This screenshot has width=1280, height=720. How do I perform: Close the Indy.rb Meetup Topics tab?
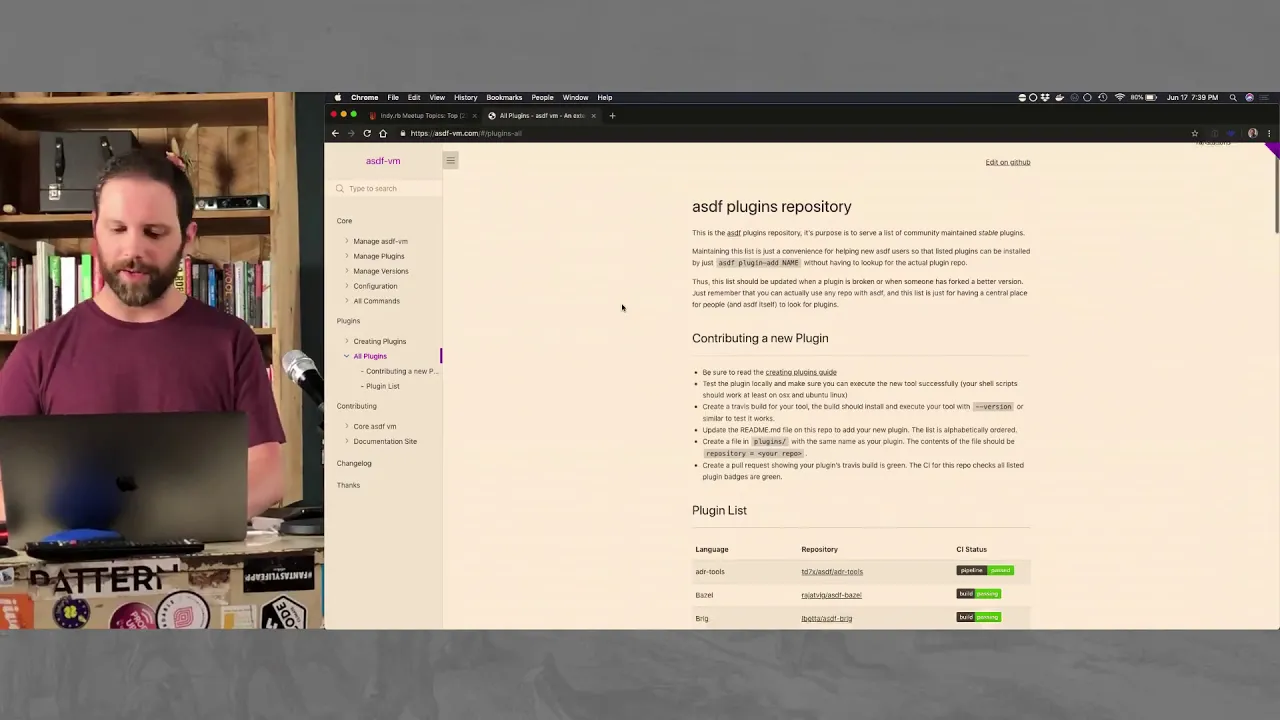[x=474, y=115]
